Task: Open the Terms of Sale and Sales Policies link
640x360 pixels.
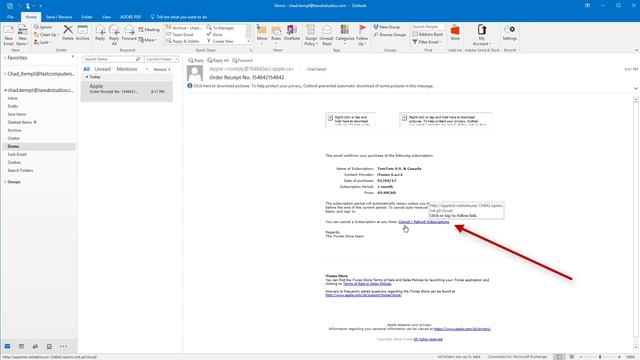Action: (367, 284)
